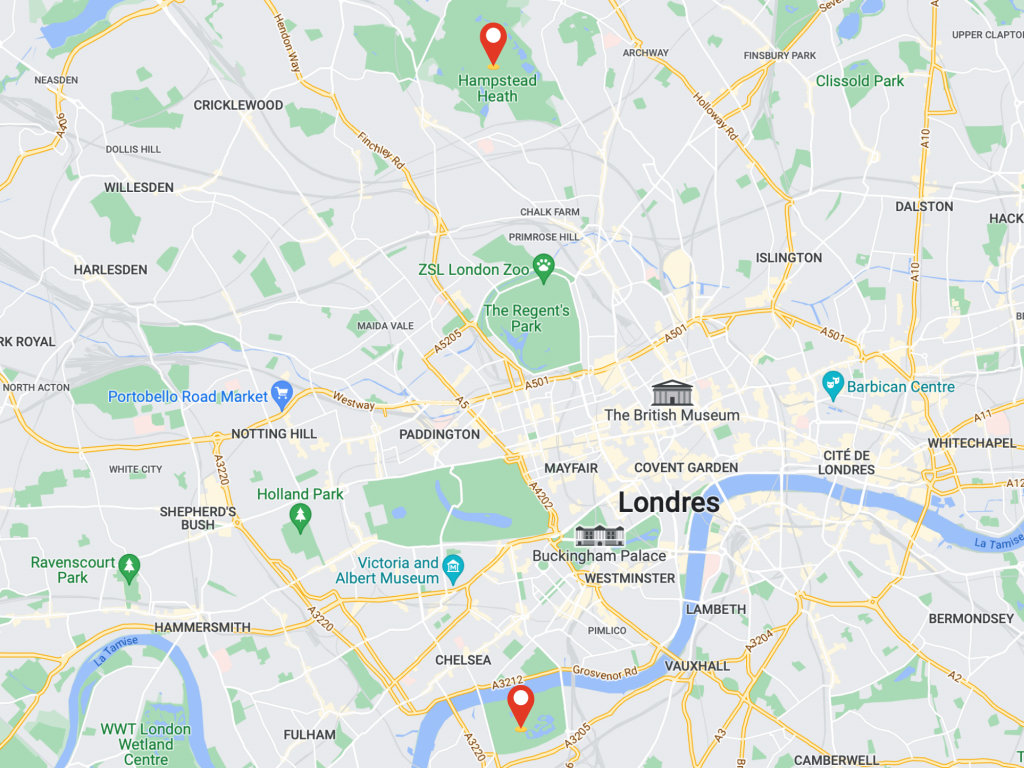
Task: Select the WWT London Wetland Centre label
Action: pos(146,744)
